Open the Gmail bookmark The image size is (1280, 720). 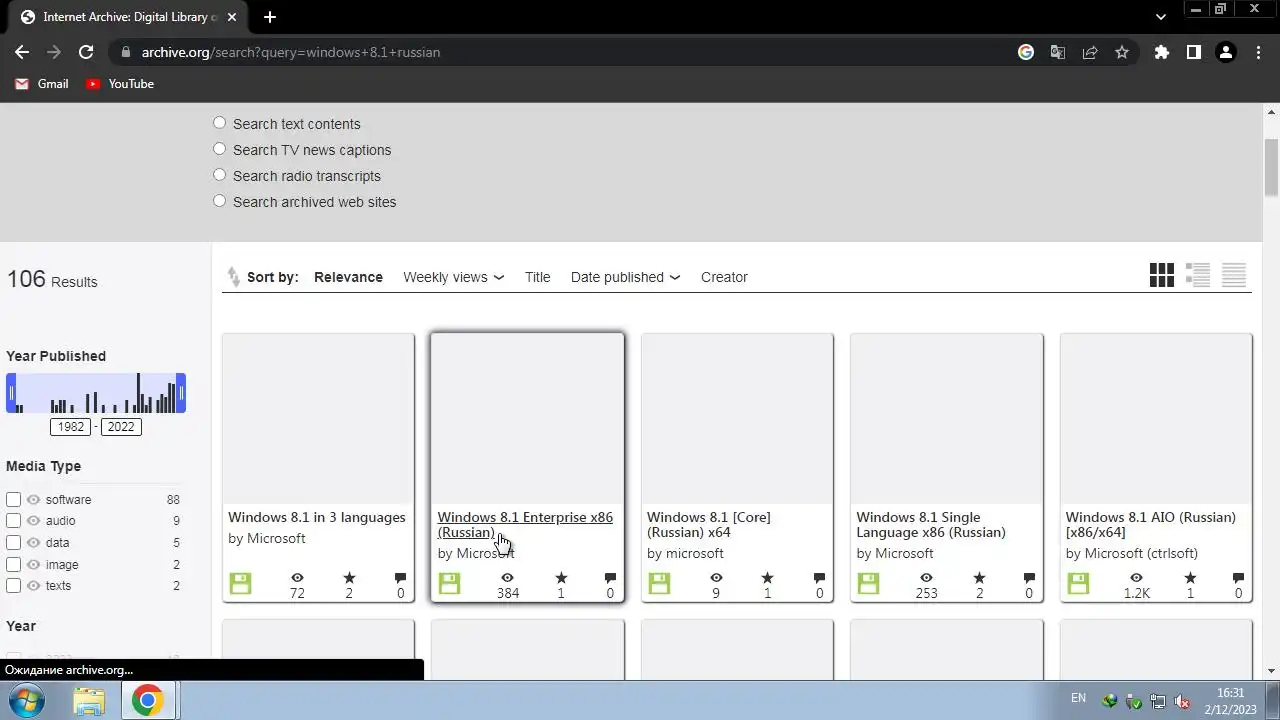pos(42,84)
